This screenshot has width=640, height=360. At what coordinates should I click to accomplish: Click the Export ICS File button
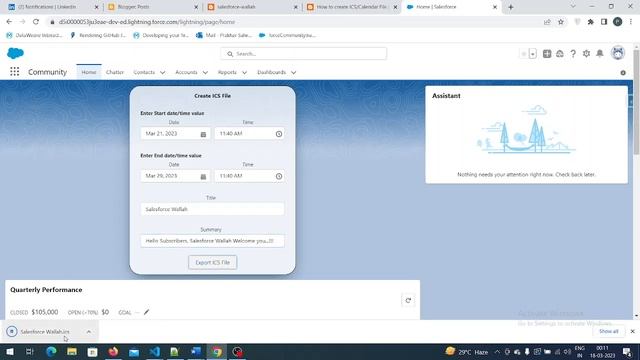(x=213, y=262)
